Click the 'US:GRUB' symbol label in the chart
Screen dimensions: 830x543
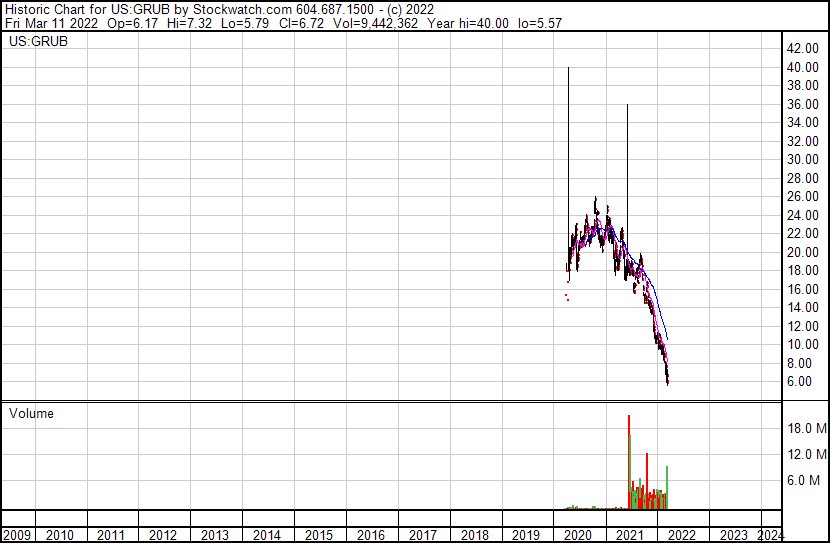[x=38, y=41]
